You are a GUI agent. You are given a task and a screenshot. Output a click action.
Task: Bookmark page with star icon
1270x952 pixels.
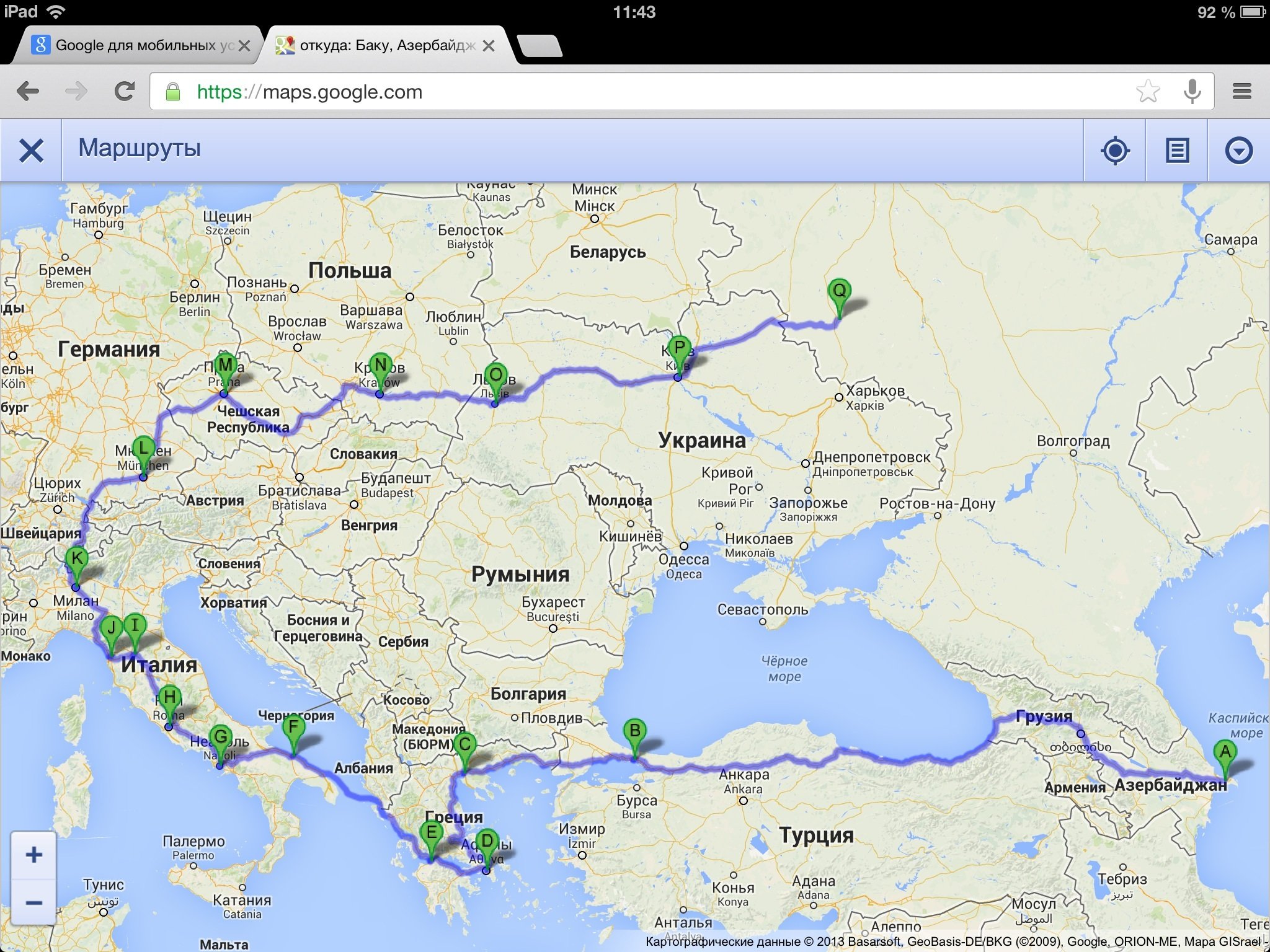click(1148, 92)
